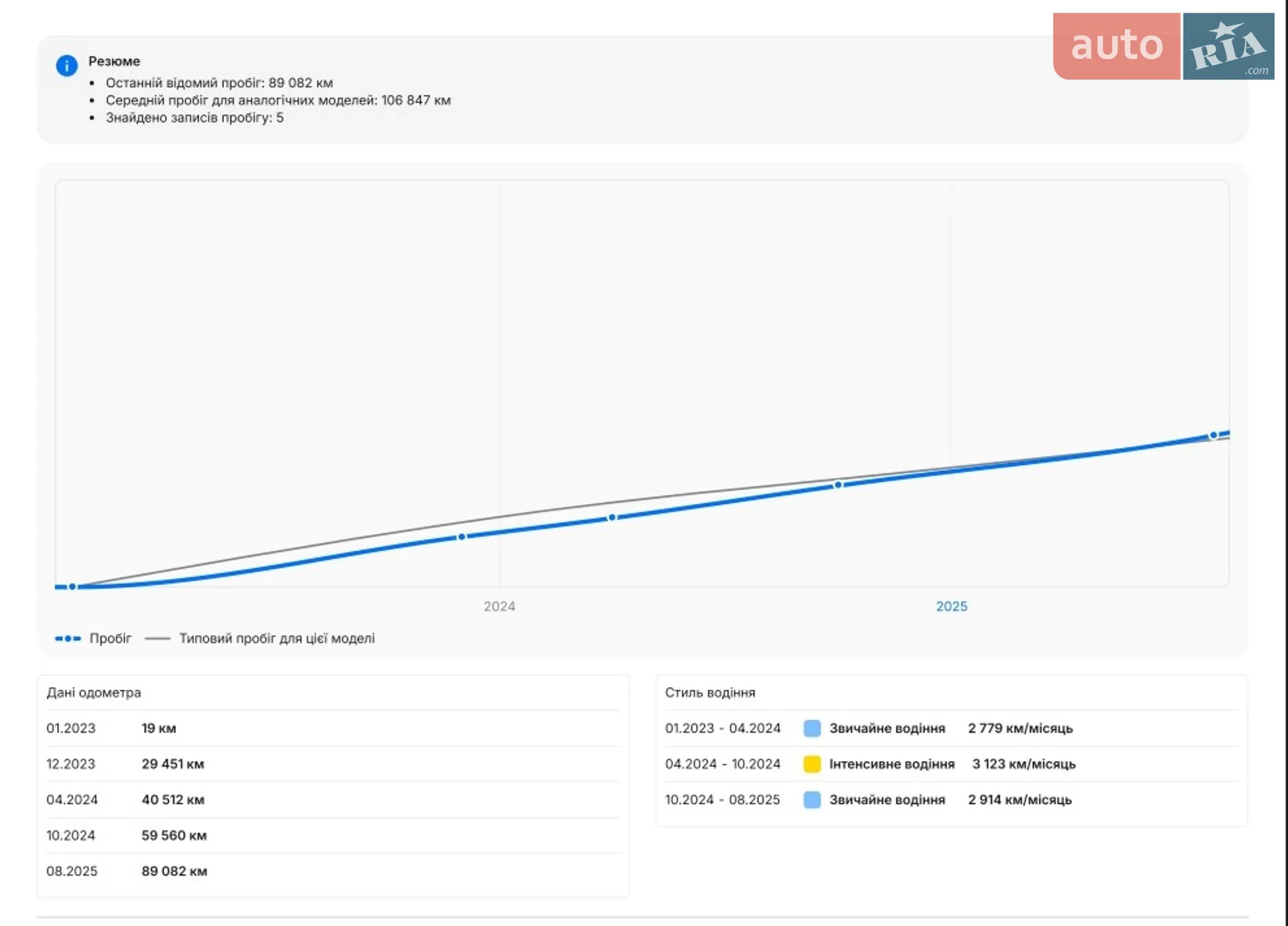Click the 3 123 км/місяць value

coord(1024,764)
